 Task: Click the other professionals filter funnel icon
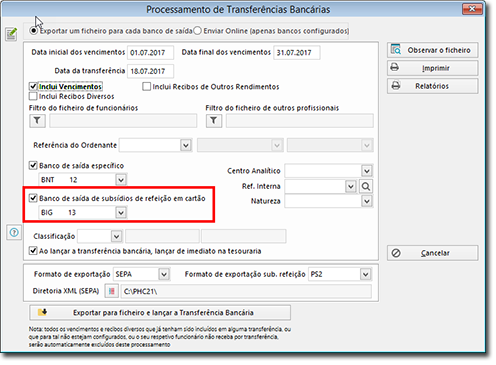click(214, 121)
